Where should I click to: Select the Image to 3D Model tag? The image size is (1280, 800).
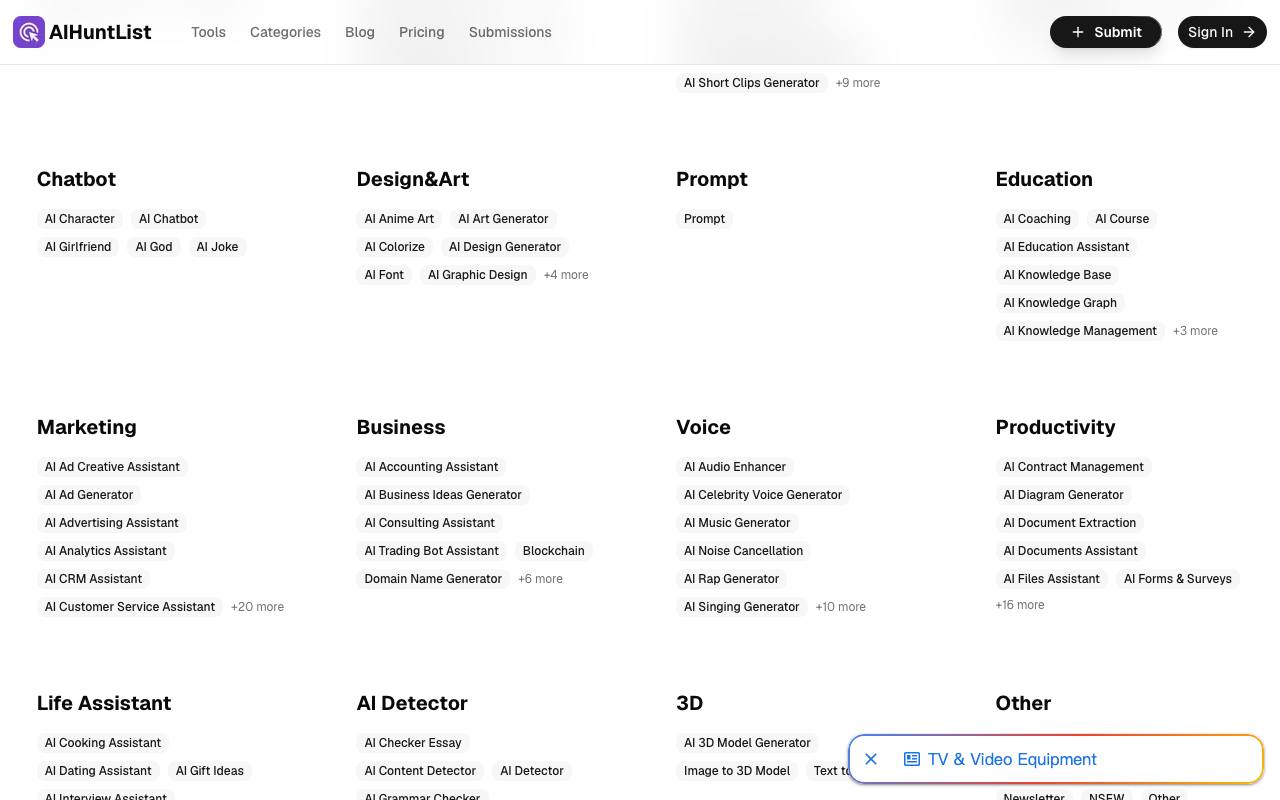pos(737,771)
